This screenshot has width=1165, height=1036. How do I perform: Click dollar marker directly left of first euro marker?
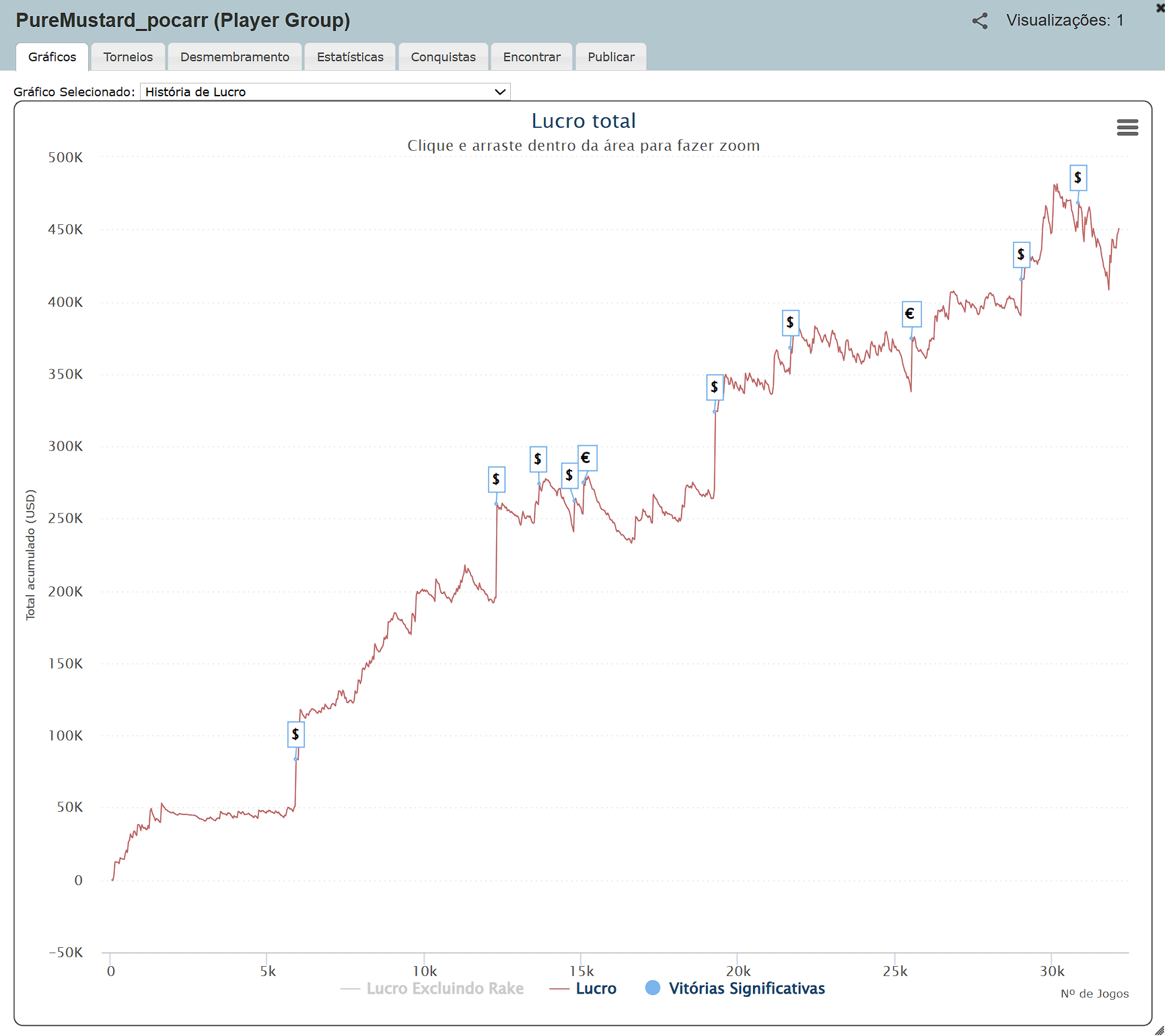click(569, 475)
